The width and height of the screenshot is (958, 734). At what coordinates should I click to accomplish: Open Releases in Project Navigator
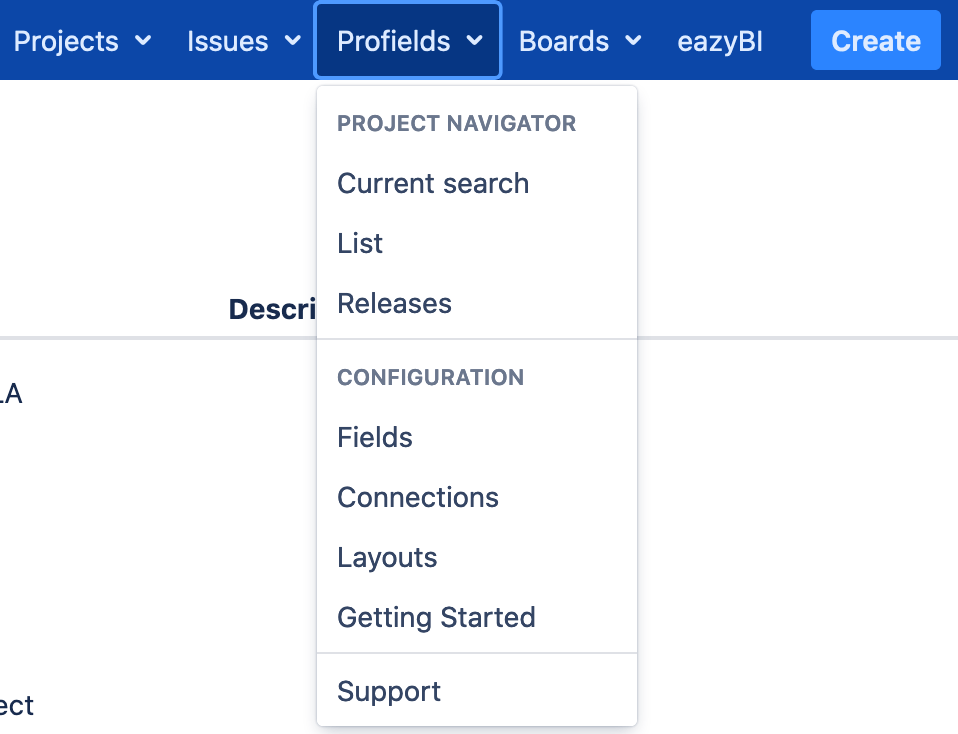click(394, 304)
